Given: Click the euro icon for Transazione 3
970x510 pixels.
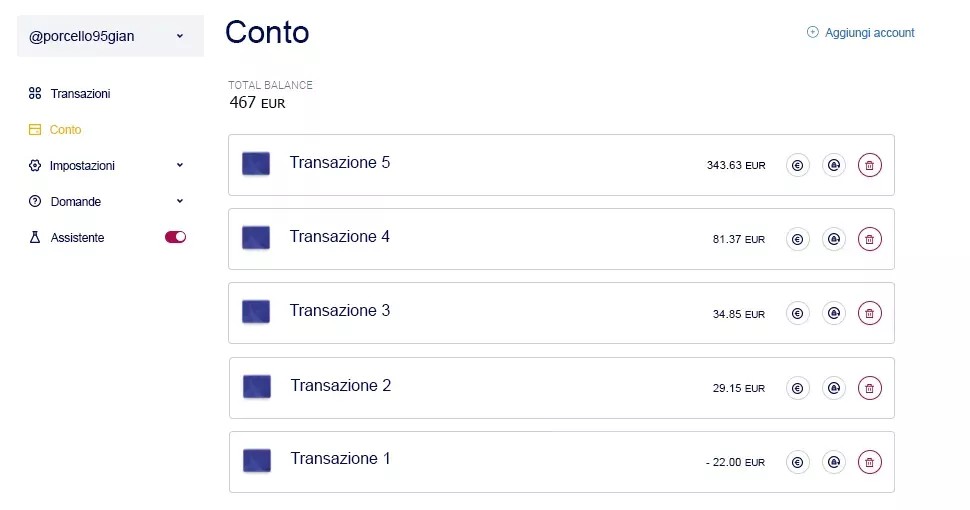Looking at the screenshot, I should [x=797, y=313].
